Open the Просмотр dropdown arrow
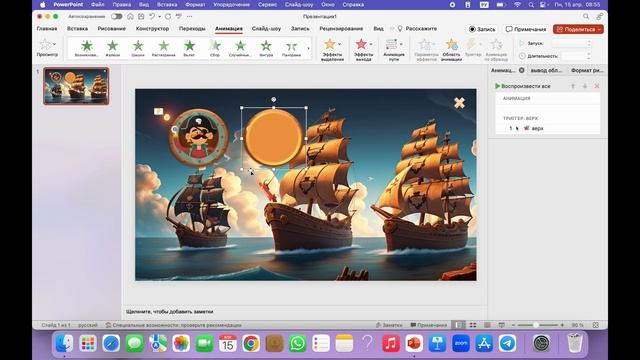 pyautogui.click(x=54, y=44)
